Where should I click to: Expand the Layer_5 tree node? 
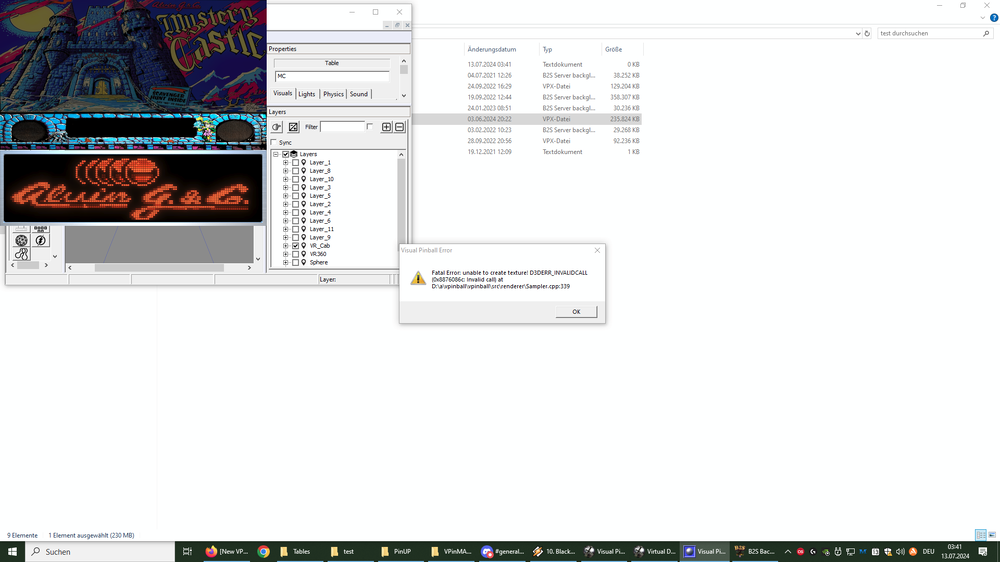pyautogui.click(x=286, y=196)
